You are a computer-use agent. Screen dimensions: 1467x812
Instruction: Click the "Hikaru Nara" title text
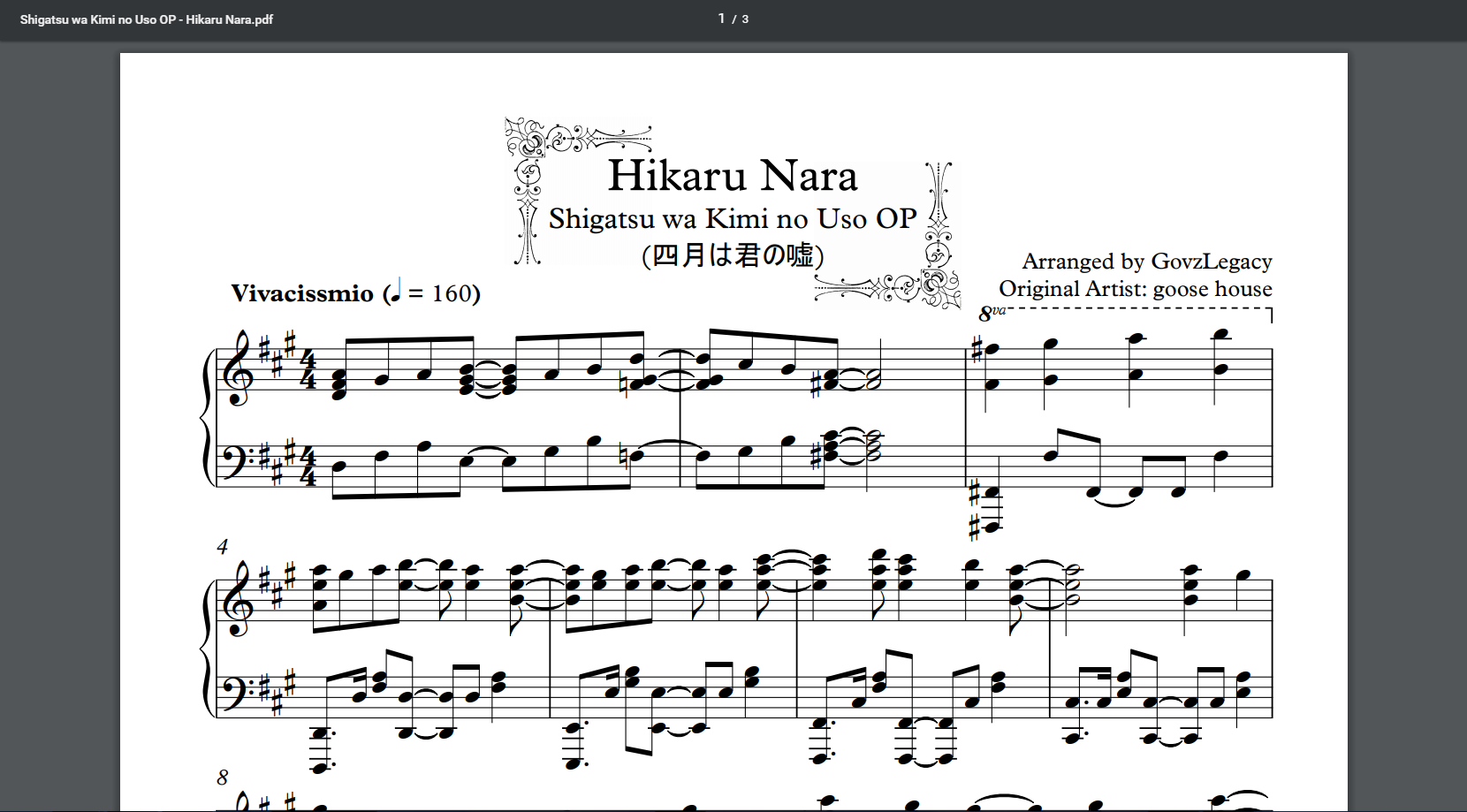732,176
